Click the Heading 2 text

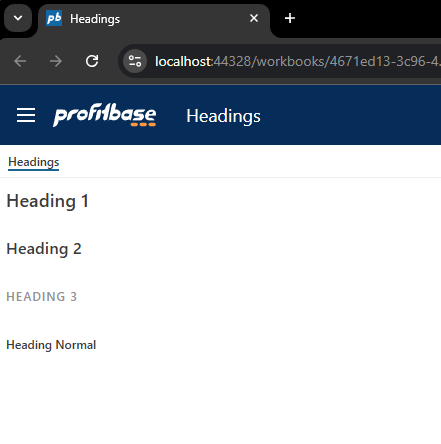click(x=44, y=249)
